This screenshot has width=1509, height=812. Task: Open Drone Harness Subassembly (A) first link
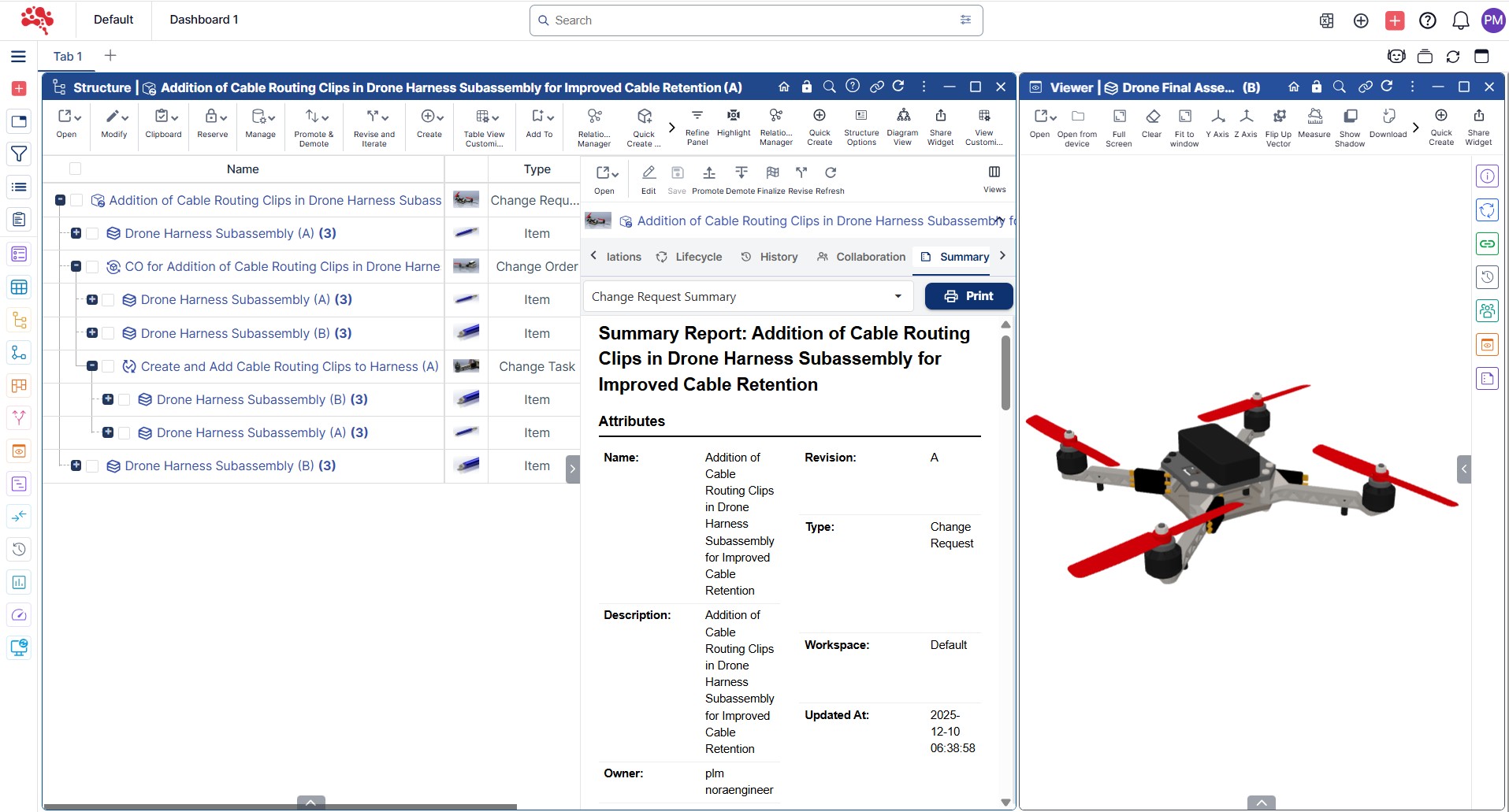(219, 234)
